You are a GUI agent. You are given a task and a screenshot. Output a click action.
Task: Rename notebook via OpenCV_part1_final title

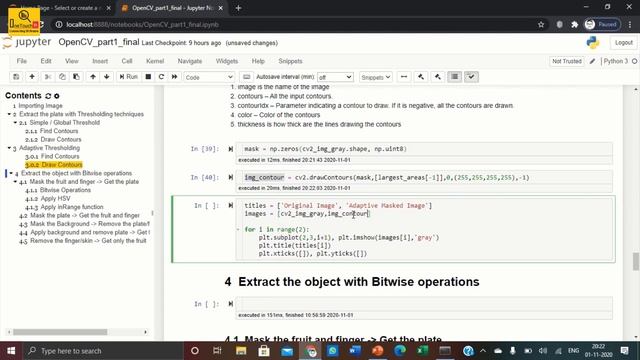pos(98,42)
